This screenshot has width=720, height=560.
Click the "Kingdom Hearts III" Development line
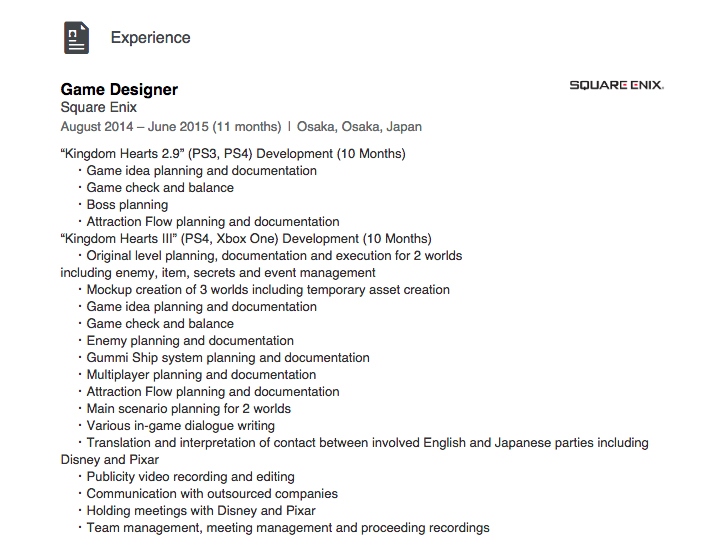pos(246,239)
